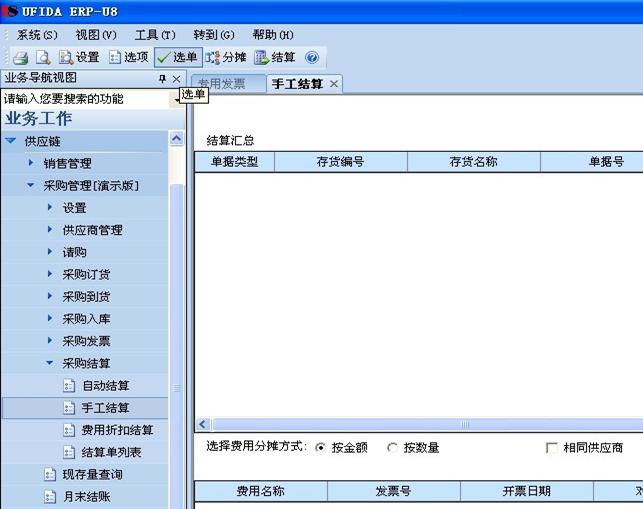643x509 pixels.
Task: Collapse the 供应链 tree node
Action: (x=11, y=141)
